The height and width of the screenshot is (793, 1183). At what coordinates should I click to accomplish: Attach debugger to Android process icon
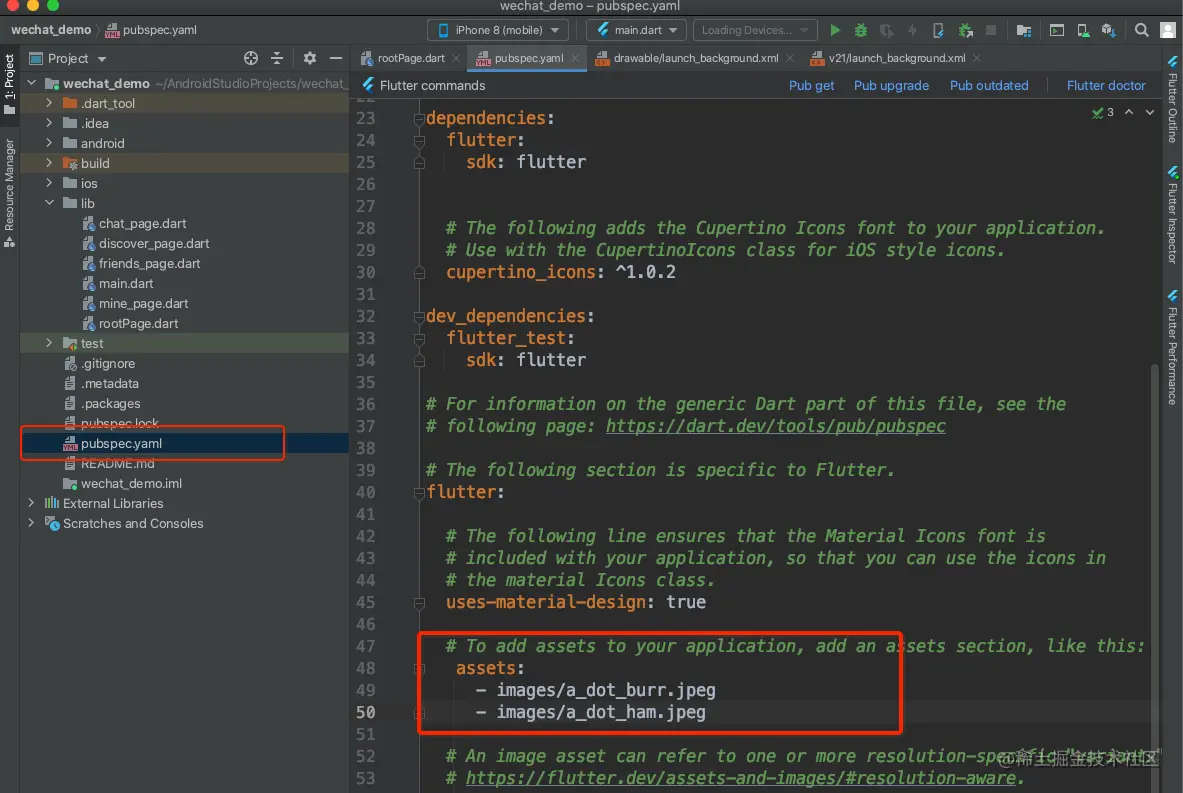(965, 30)
